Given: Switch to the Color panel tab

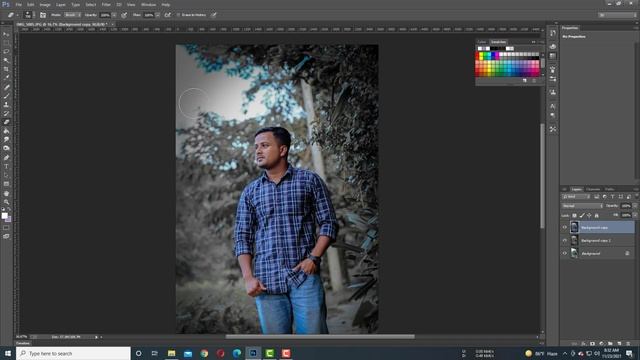Looking at the screenshot, I should coord(482,42).
